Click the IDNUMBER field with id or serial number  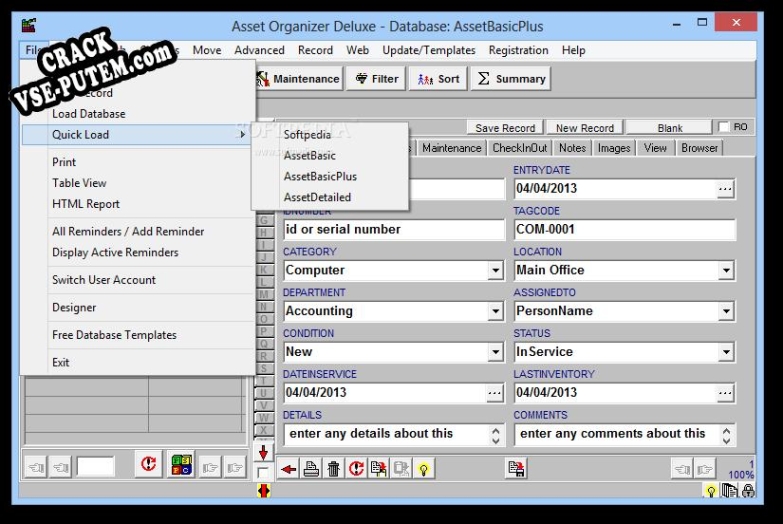tap(393, 230)
